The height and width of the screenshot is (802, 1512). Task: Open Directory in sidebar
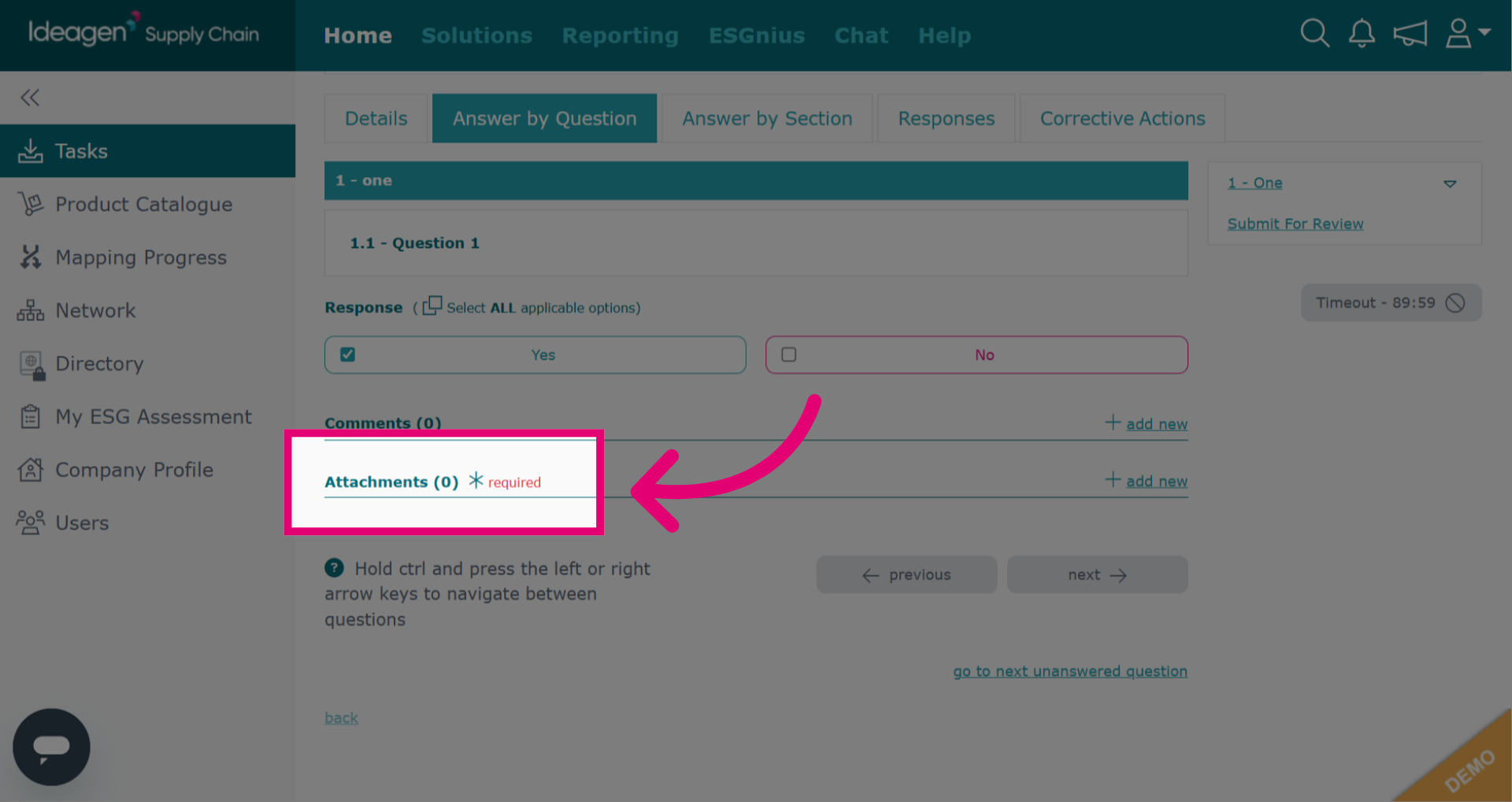(147, 364)
